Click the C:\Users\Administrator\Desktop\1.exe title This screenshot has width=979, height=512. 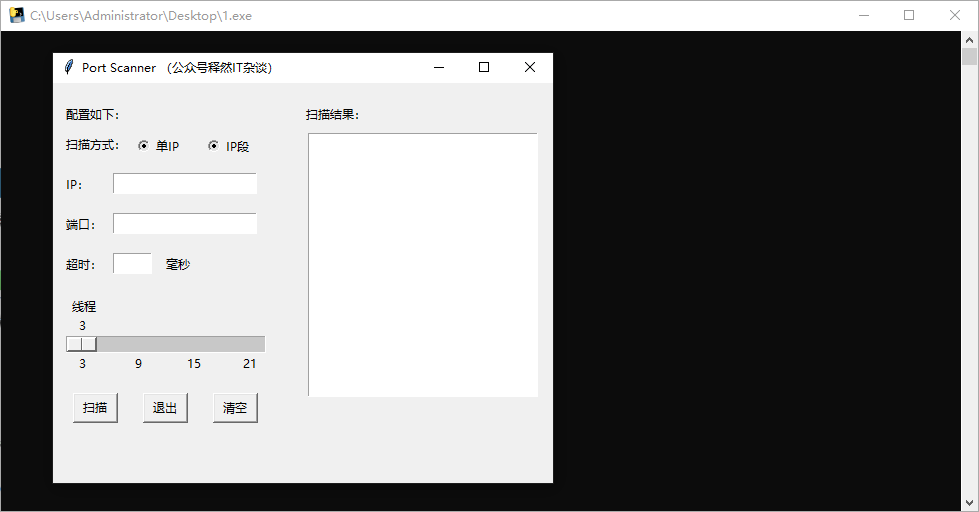(141, 16)
